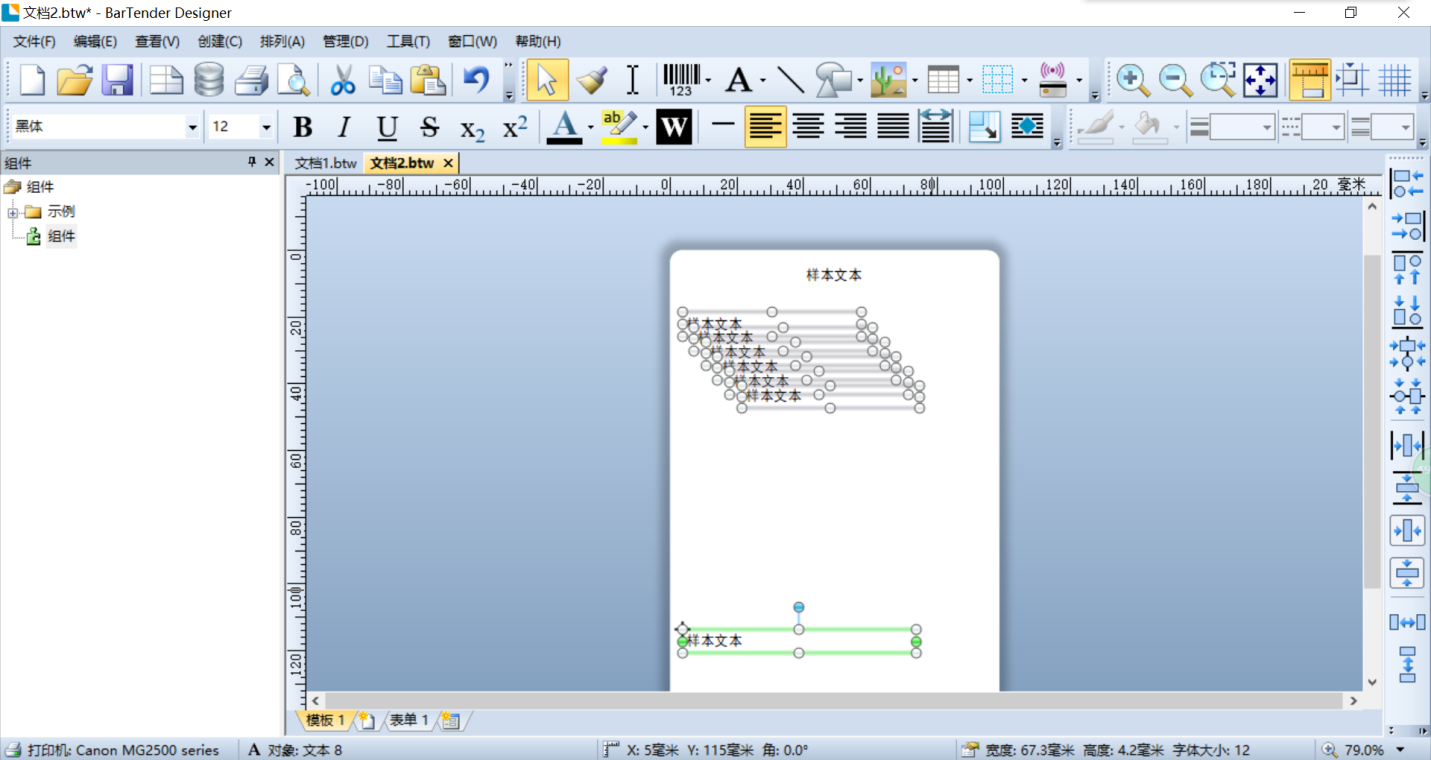
Task: Fit the template to window
Action: pos(1260,80)
